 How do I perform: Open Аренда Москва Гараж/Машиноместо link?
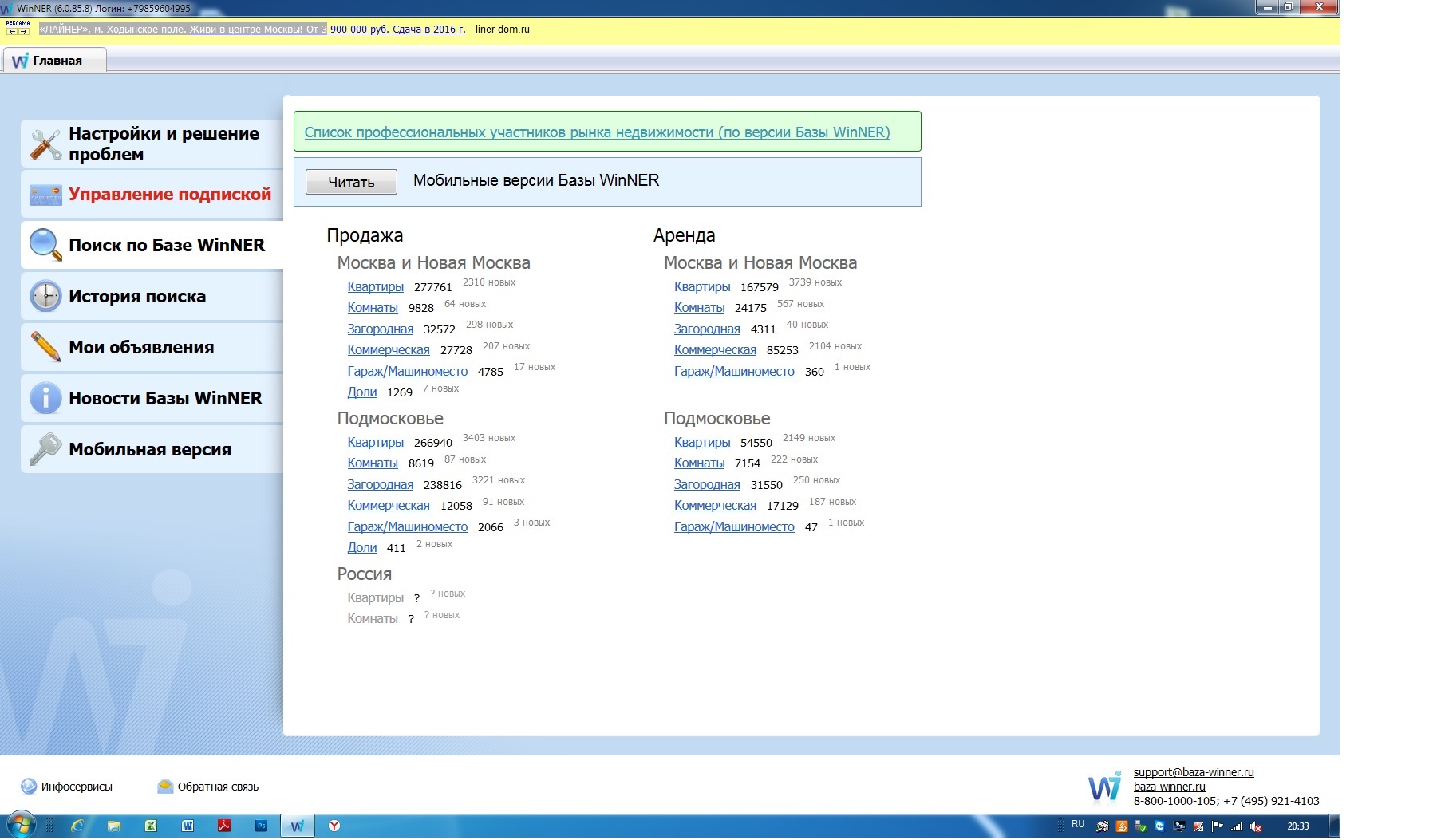point(734,371)
